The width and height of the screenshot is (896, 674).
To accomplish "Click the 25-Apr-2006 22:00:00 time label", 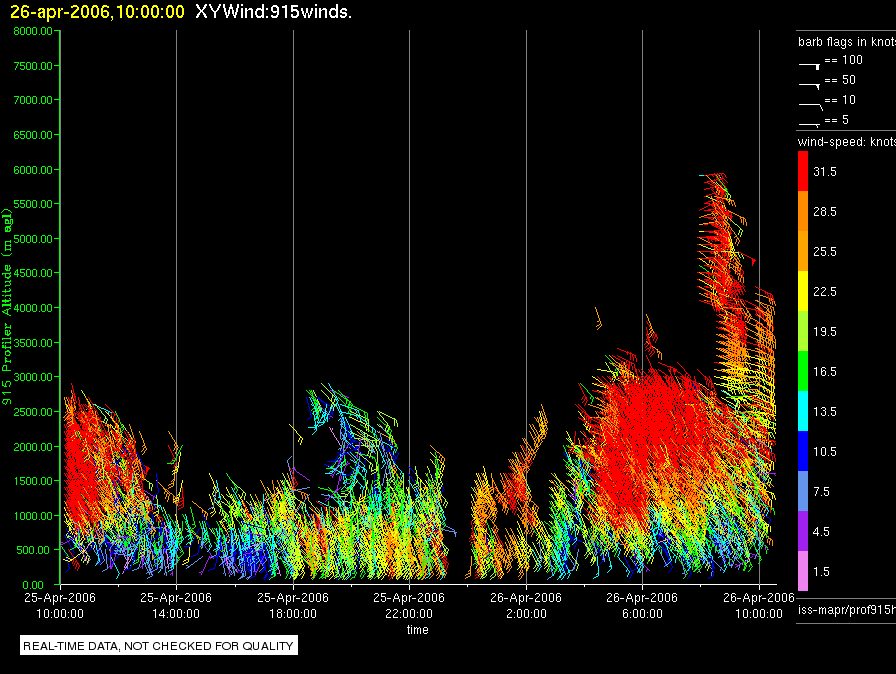I will coord(409,605).
